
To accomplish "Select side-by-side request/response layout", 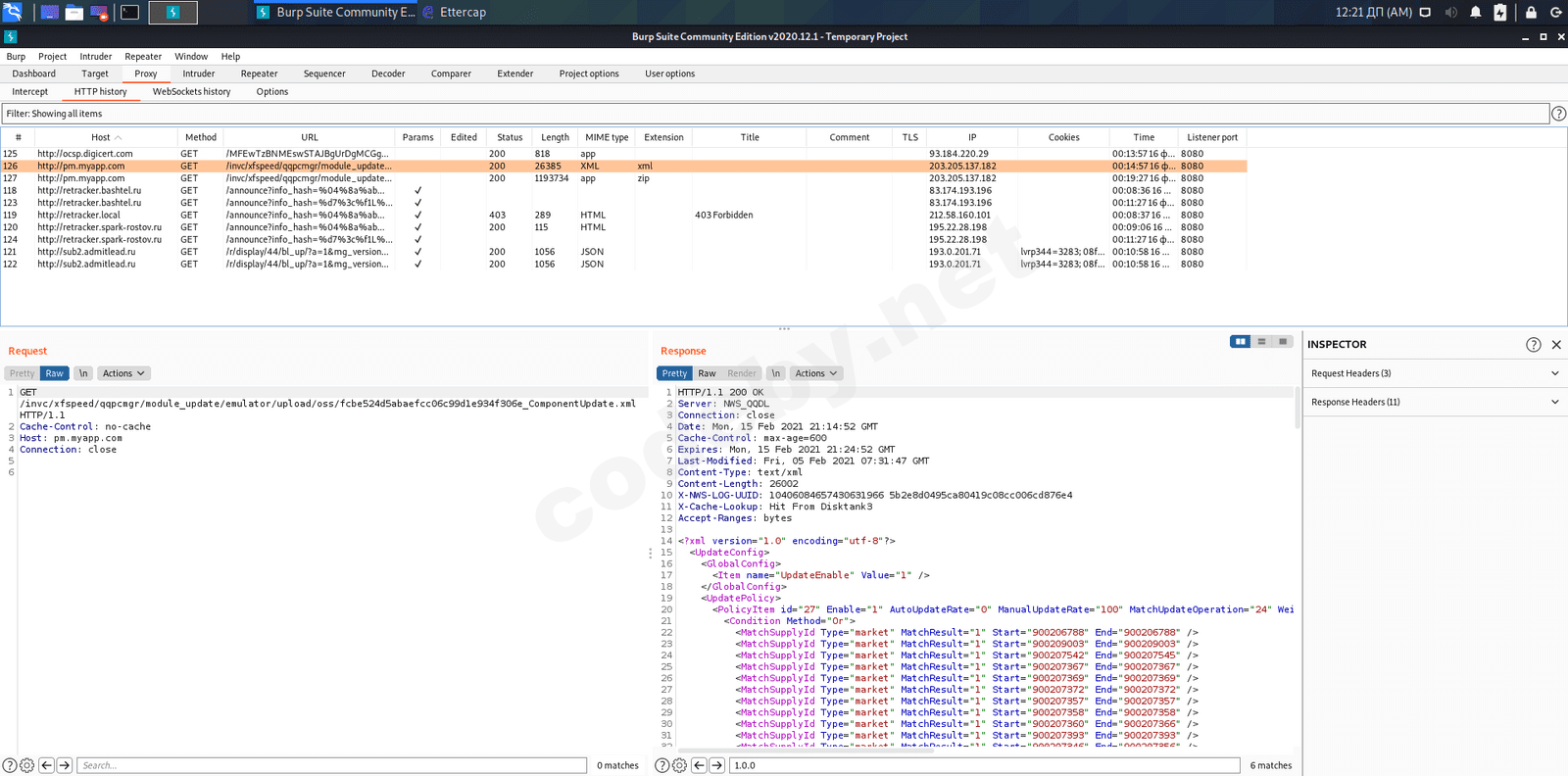I will coord(1241,341).
